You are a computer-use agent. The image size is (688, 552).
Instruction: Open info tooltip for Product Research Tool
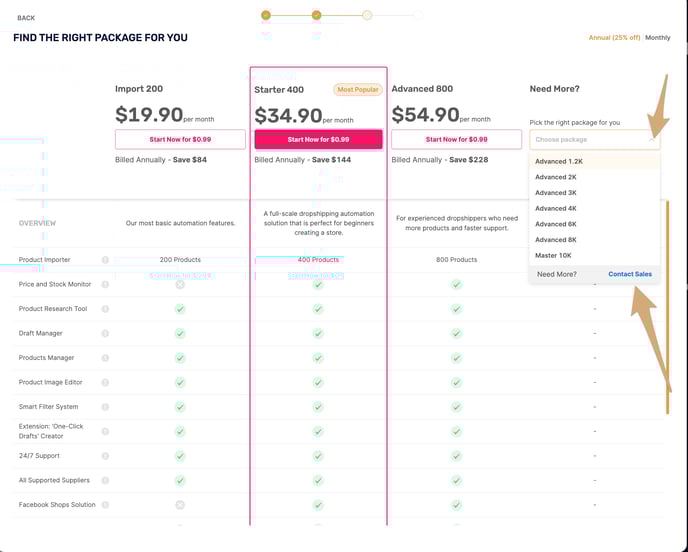click(x=105, y=309)
